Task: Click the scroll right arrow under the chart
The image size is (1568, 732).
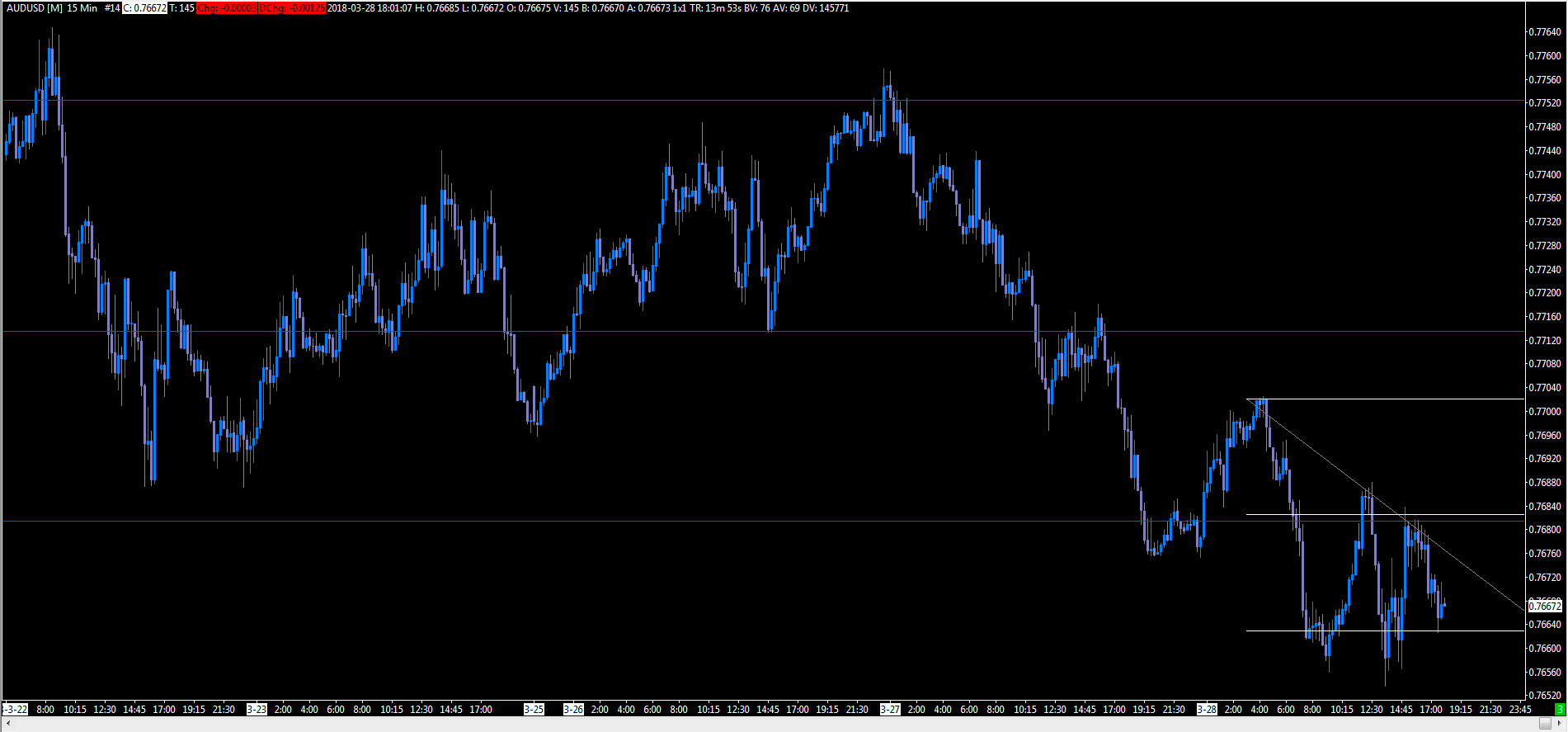Action: (x=1559, y=724)
